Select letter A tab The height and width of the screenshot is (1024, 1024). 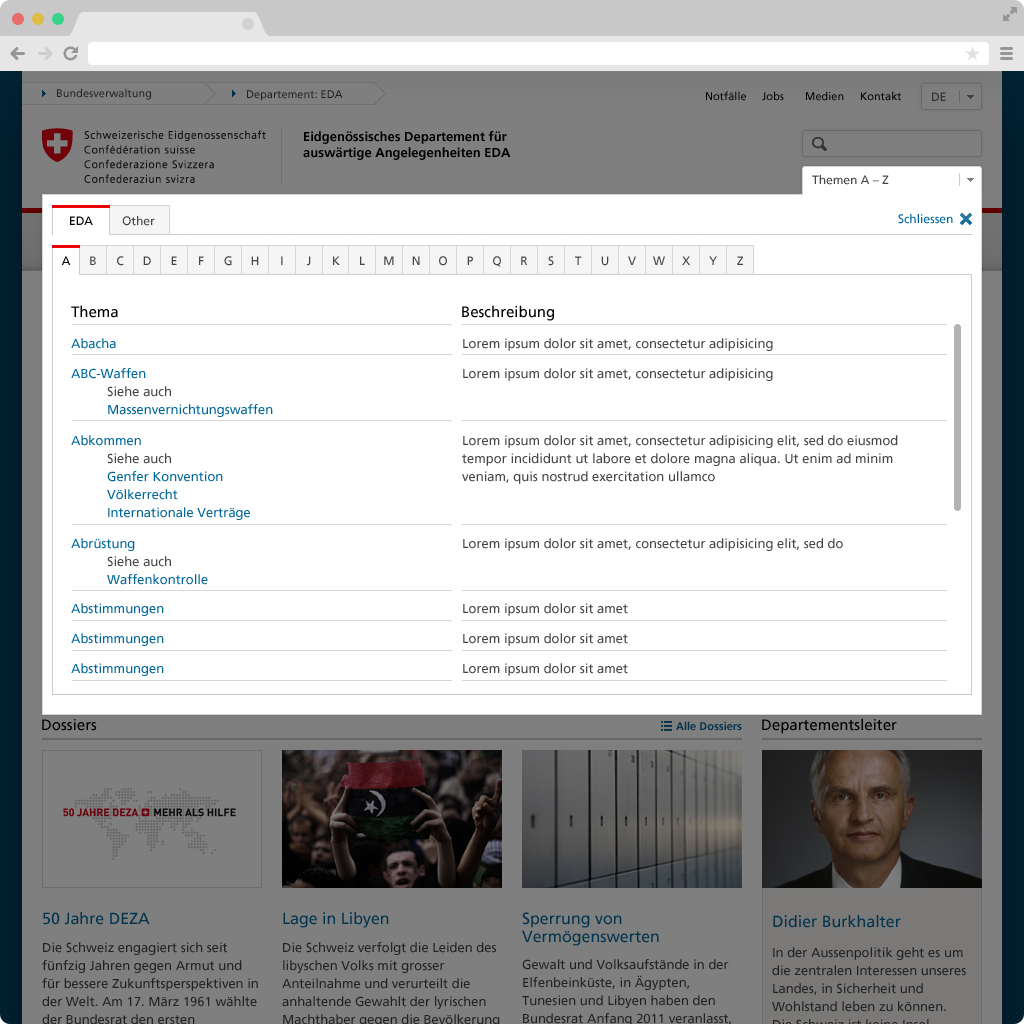(66, 260)
